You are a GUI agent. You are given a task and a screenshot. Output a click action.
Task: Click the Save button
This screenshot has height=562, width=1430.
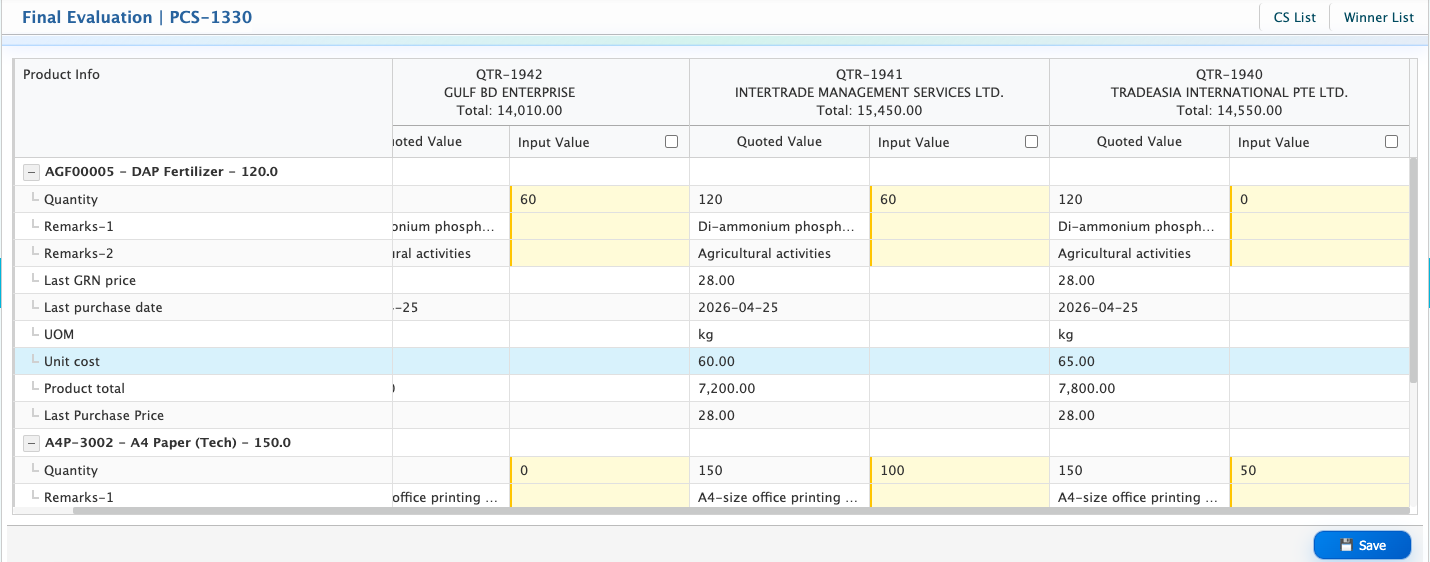click(1362, 545)
